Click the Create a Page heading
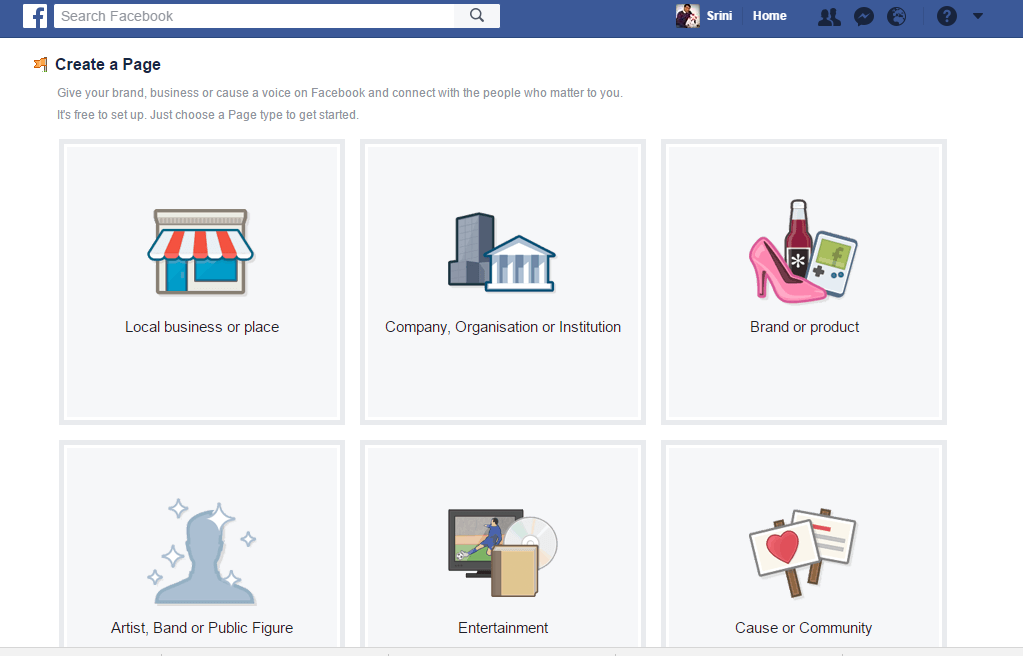The width and height of the screenshot is (1023, 656). (108, 65)
